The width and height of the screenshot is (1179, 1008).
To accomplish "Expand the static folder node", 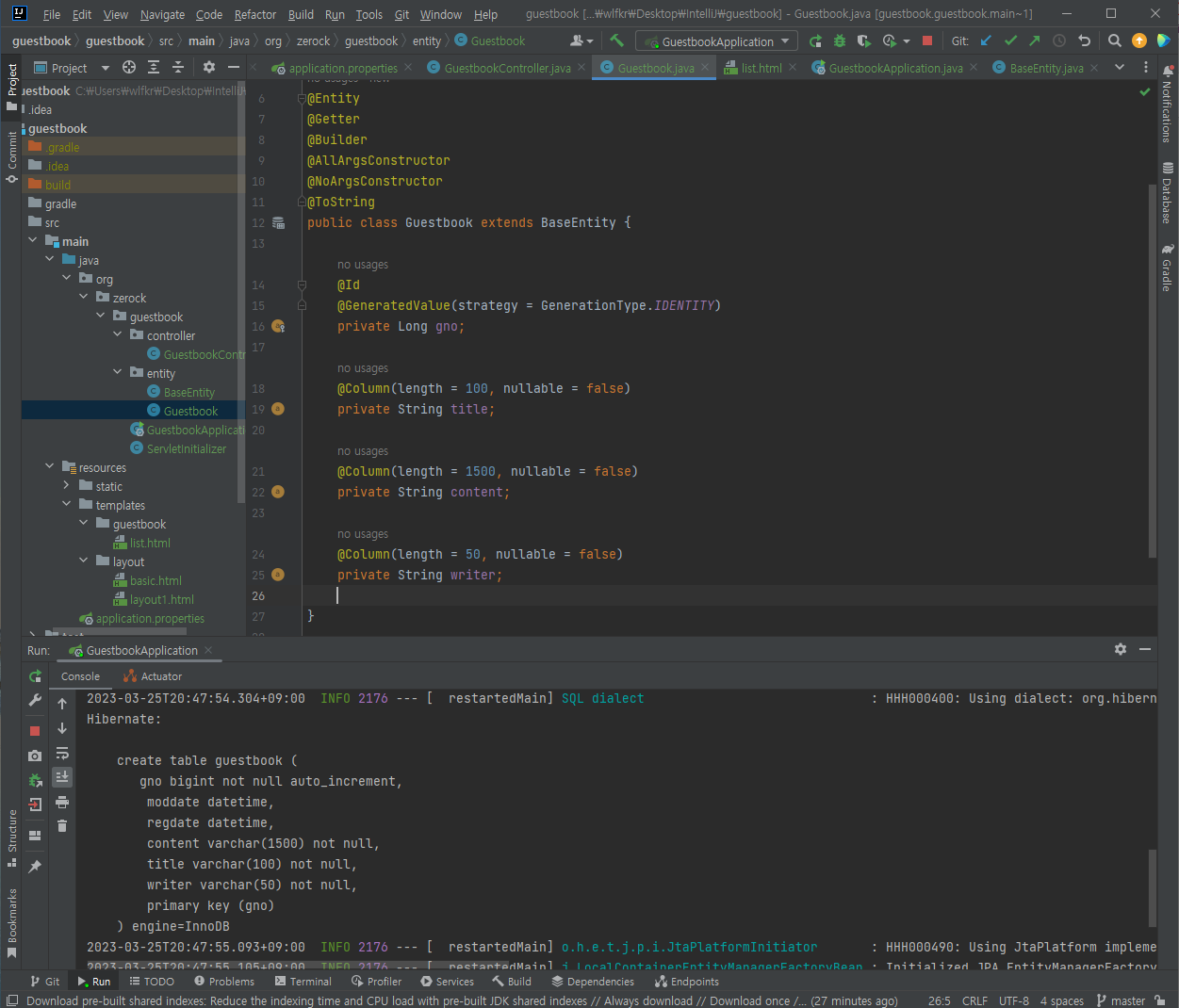I will (x=67, y=486).
